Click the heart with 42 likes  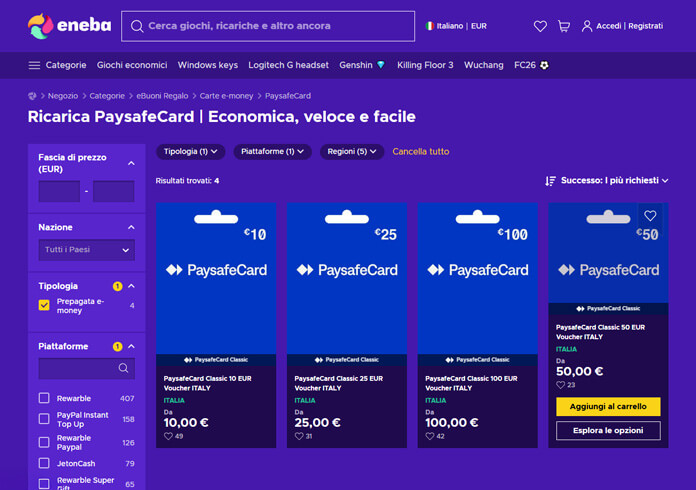pyautogui.click(x=430, y=436)
